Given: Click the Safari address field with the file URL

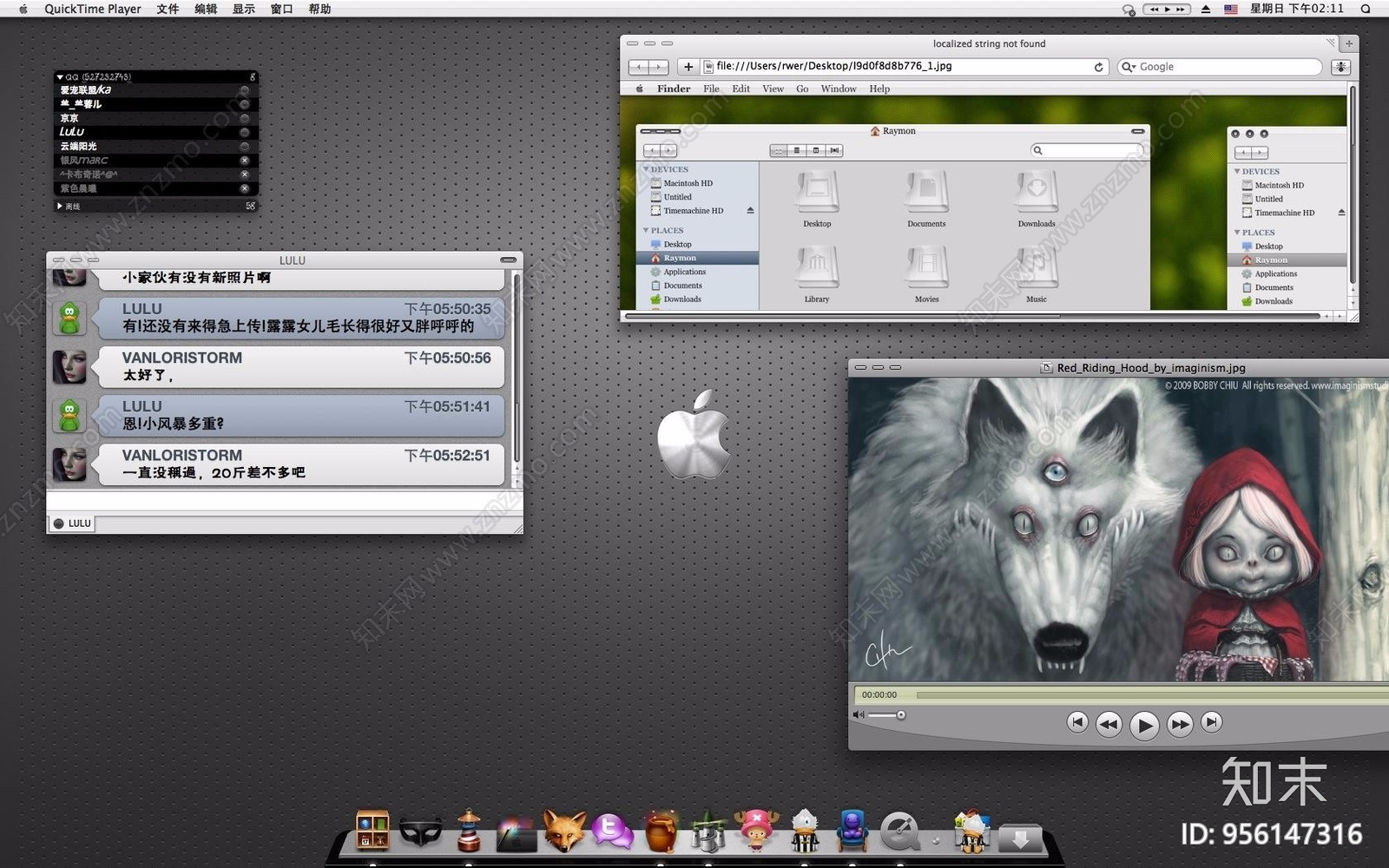Looking at the screenshot, I should [x=903, y=67].
